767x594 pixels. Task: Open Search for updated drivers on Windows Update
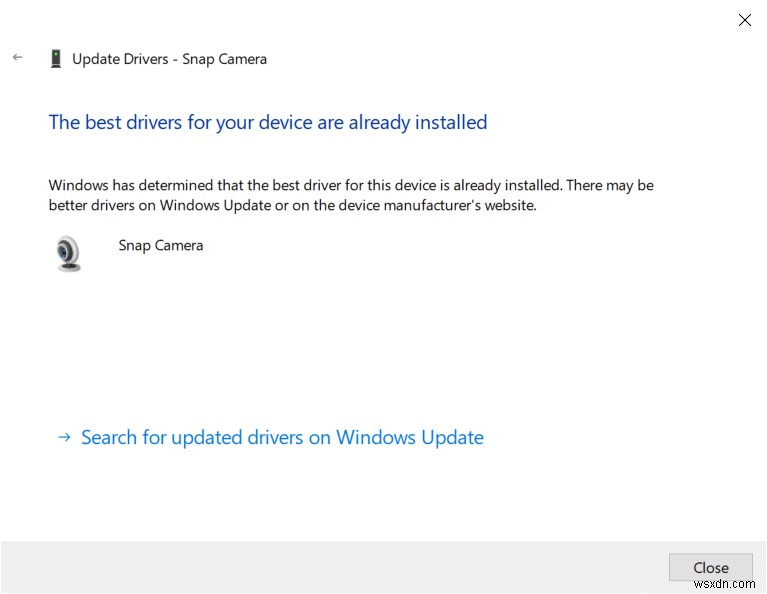(x=282, y=437)
